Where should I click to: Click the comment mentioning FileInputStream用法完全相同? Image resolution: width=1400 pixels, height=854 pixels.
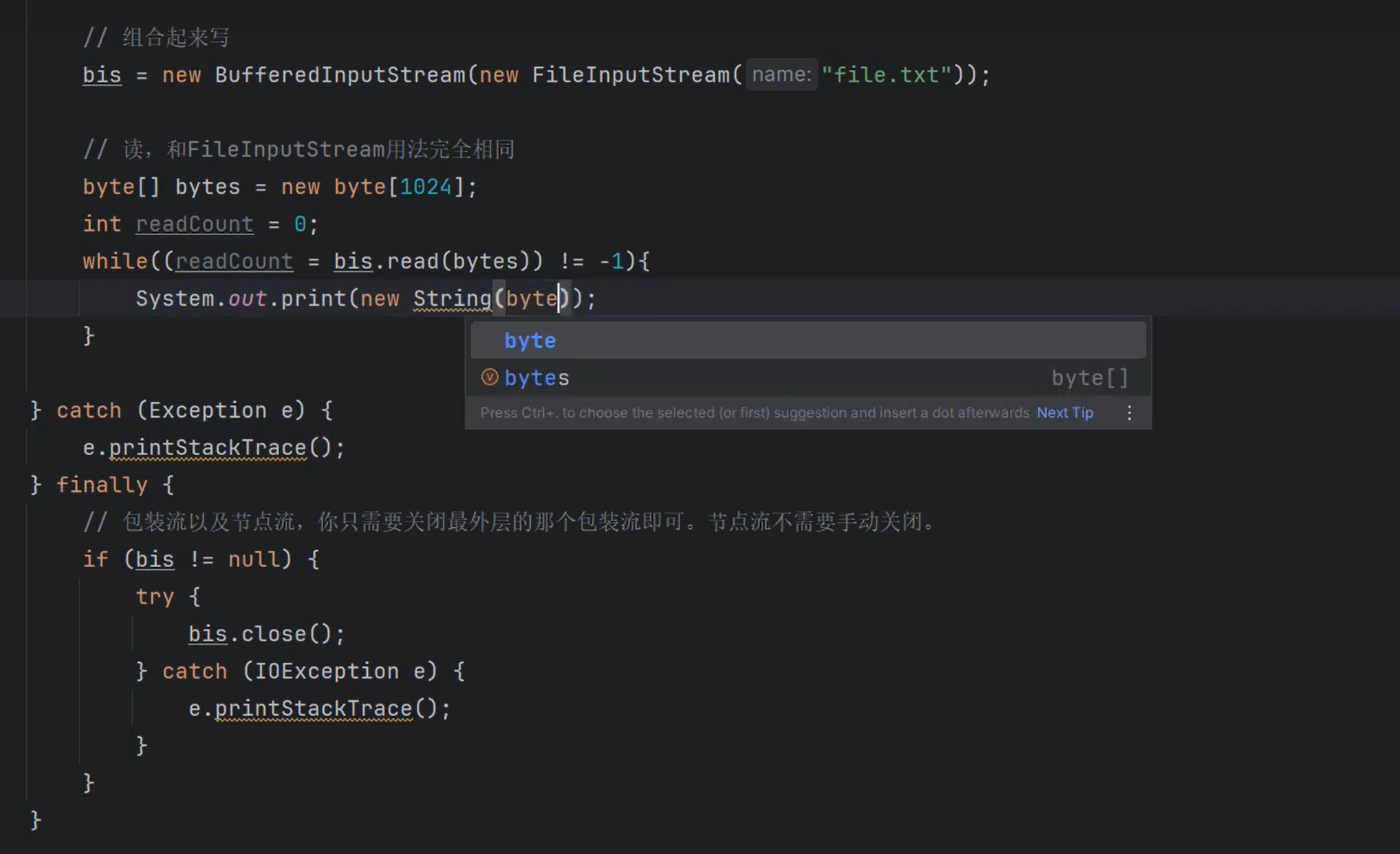[x=299, y=149]
